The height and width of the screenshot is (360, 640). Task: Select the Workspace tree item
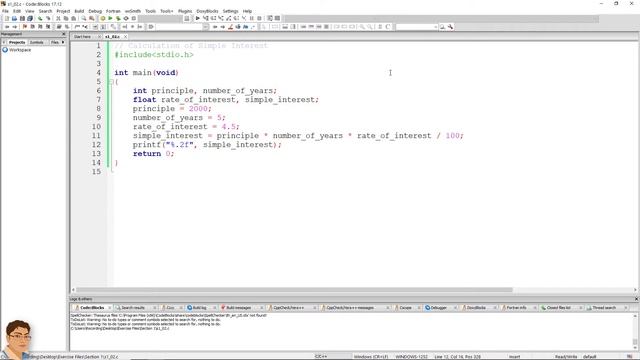(20, 50)
